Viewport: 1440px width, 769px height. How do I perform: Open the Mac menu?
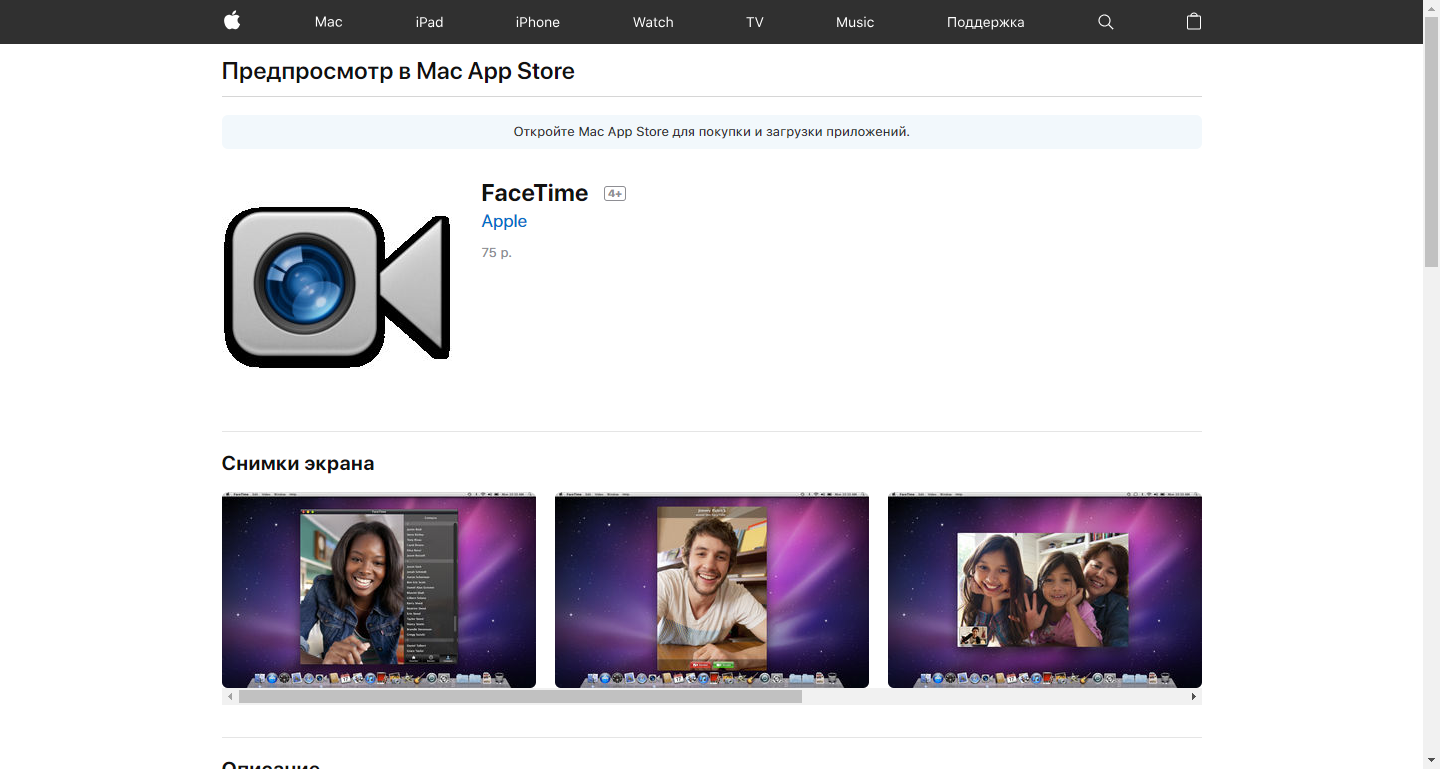pos(327,21)
